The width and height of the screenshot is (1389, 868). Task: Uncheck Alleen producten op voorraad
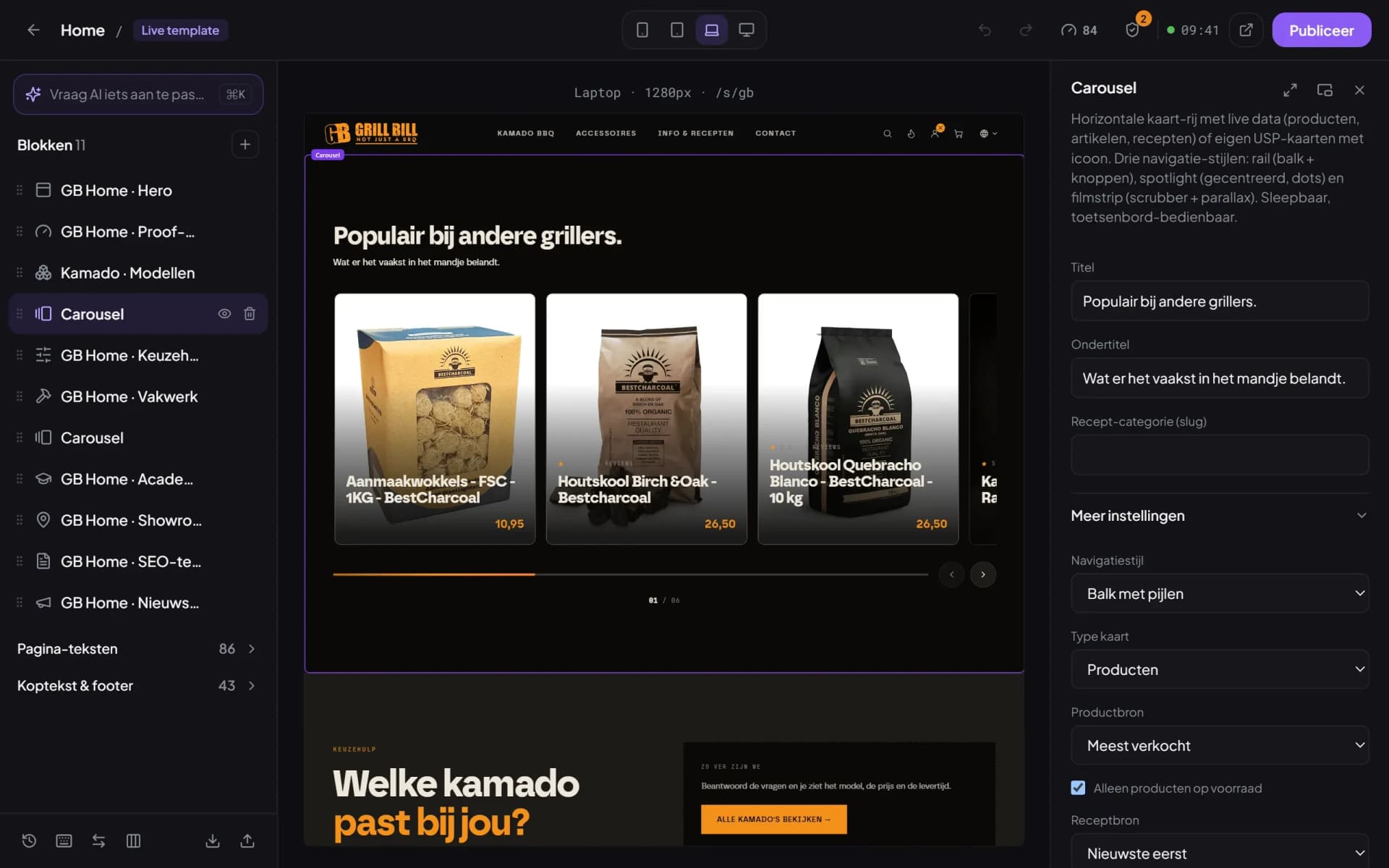click(x=1078, y=788)
